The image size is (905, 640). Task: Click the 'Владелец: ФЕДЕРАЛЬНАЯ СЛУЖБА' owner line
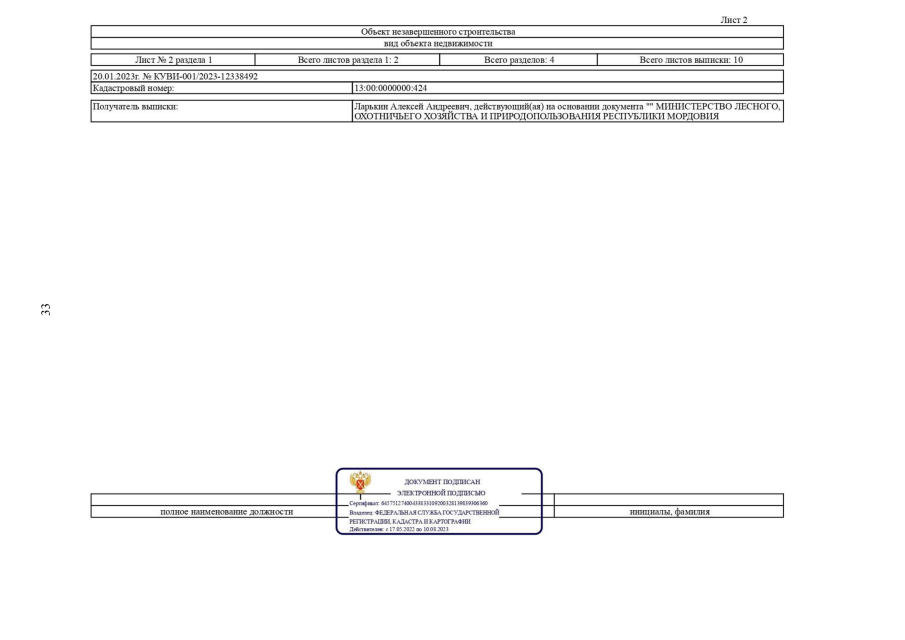[424, 512]
